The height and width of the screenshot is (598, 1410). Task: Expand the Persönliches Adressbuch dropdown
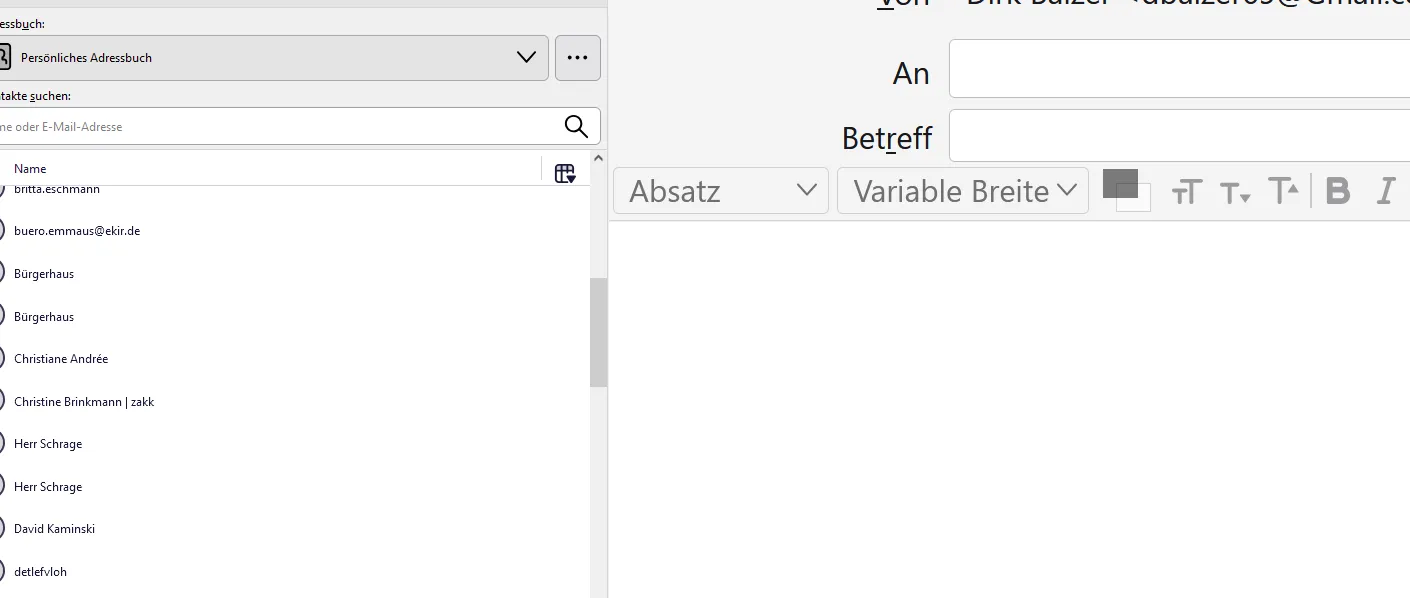click(x=268, y=58)
